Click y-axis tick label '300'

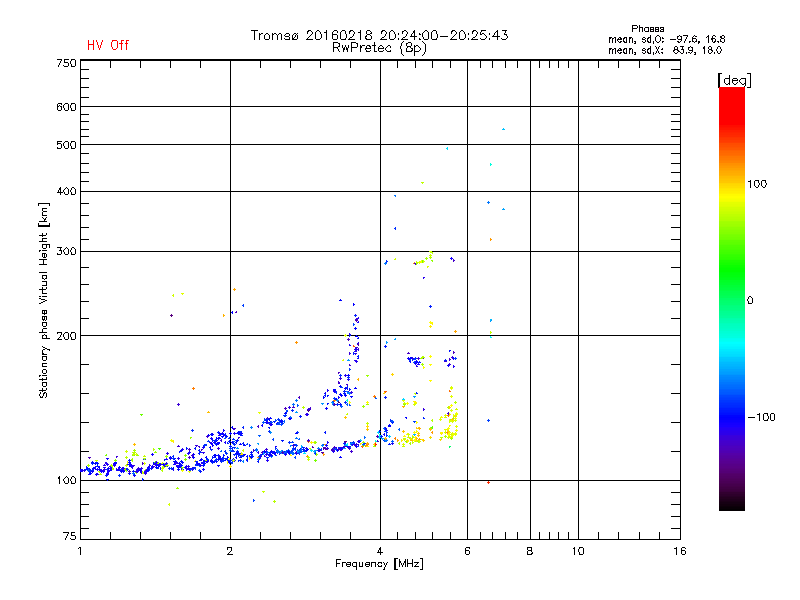66,251
